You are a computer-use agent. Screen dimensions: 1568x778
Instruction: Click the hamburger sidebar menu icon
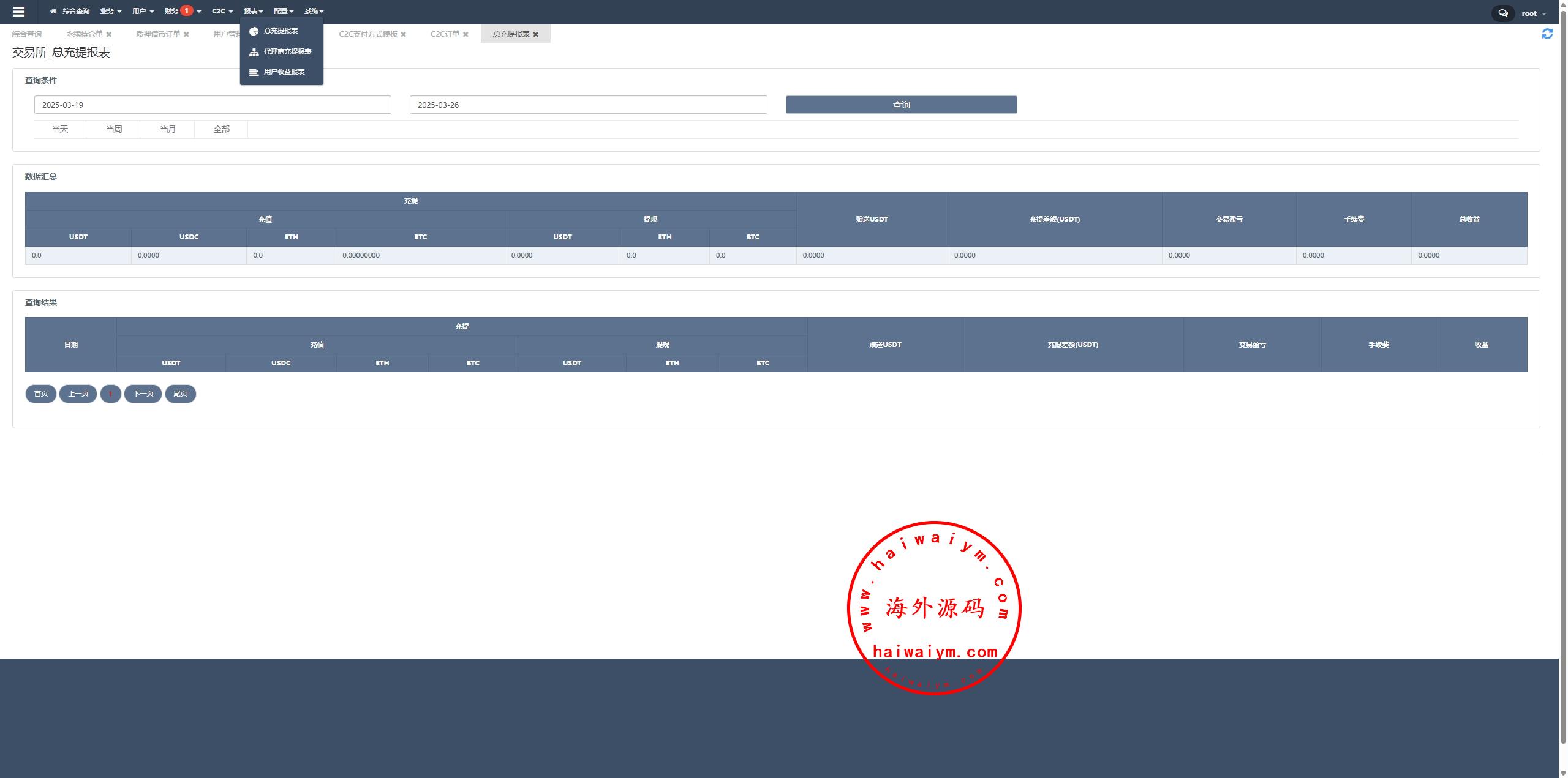point(18,12)
